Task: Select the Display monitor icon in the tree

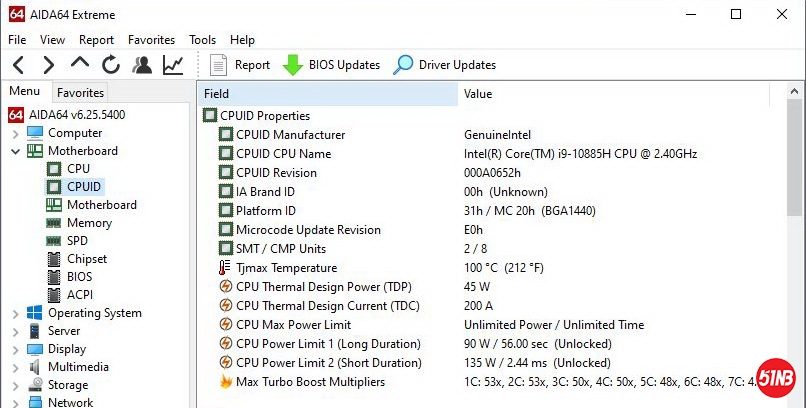Action: pos(35,349)
